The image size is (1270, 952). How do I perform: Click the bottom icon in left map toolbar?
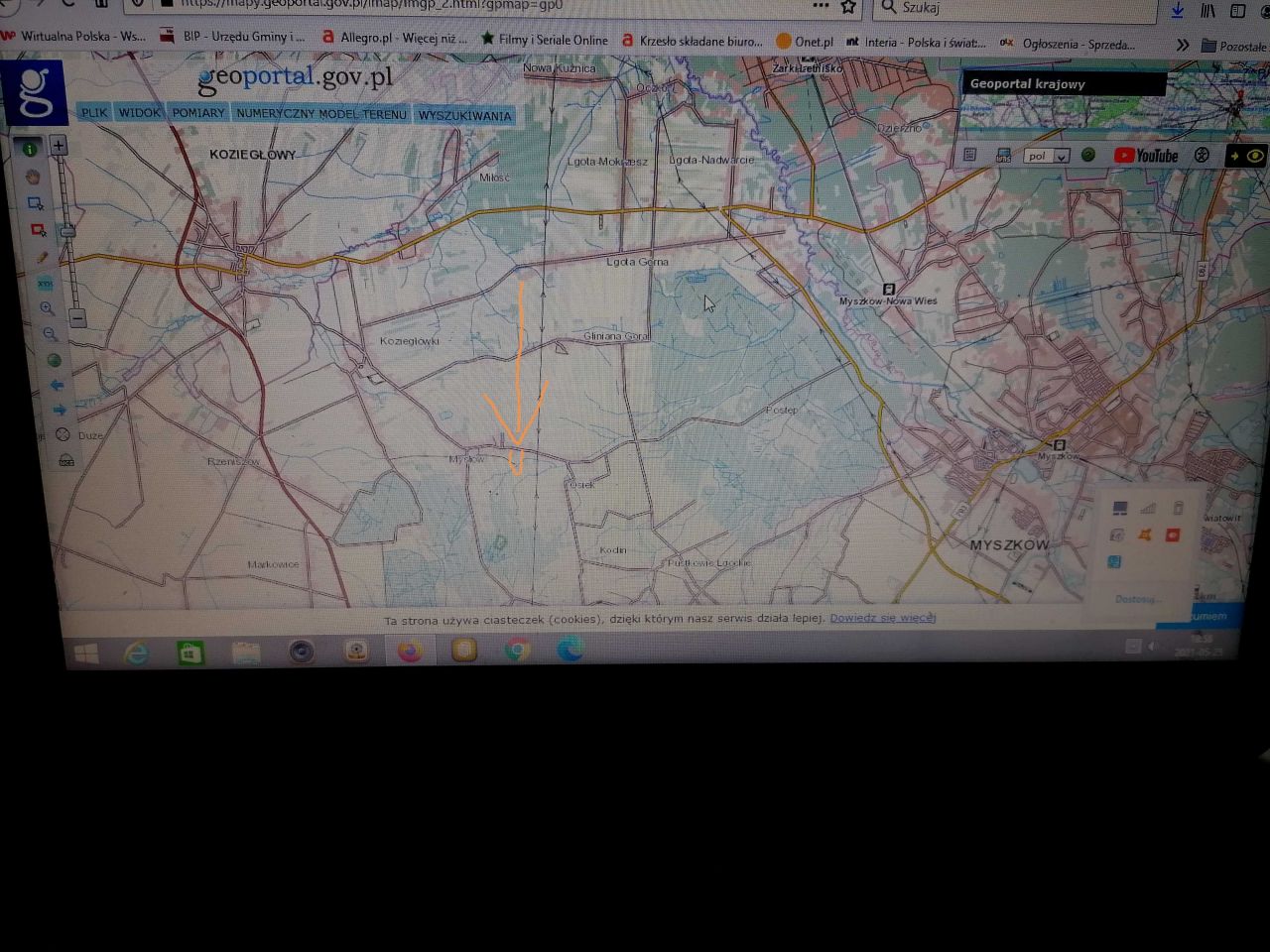(x=66, y=460)
